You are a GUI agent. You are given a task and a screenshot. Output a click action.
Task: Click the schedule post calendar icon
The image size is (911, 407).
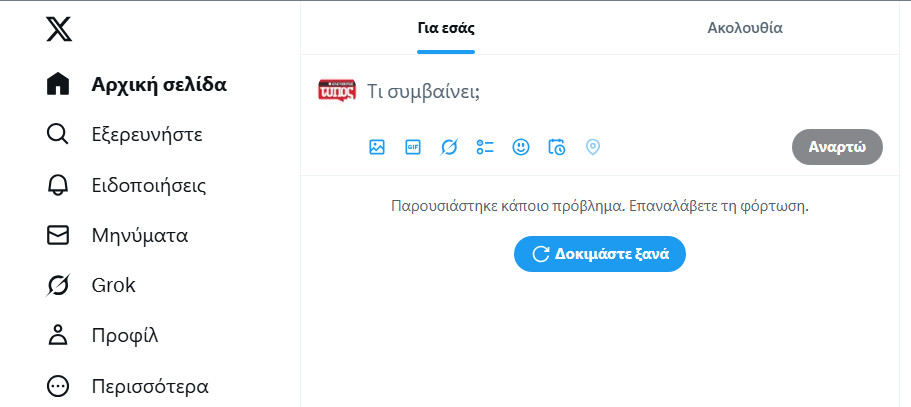[557, 147]
